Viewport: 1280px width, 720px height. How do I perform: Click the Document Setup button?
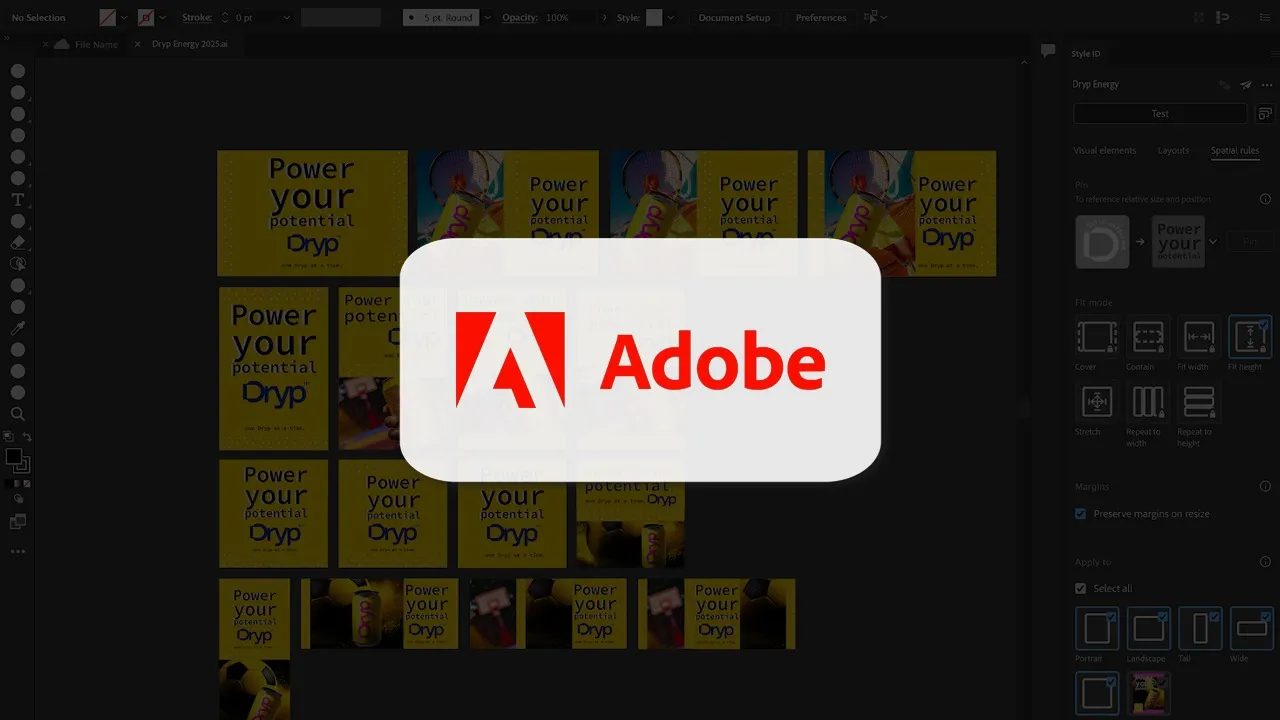734,18
